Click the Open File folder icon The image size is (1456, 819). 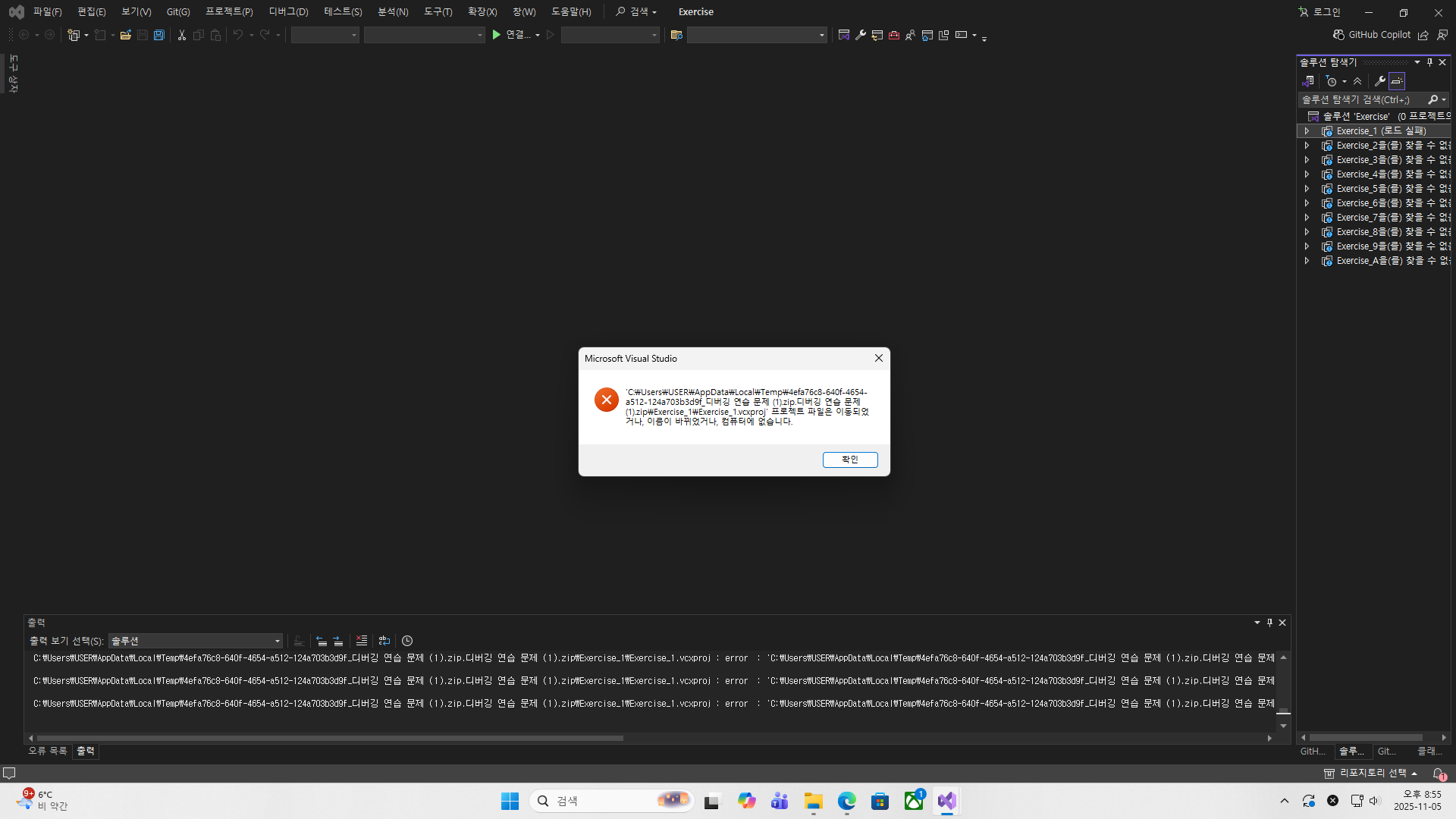tap(126, 35)
